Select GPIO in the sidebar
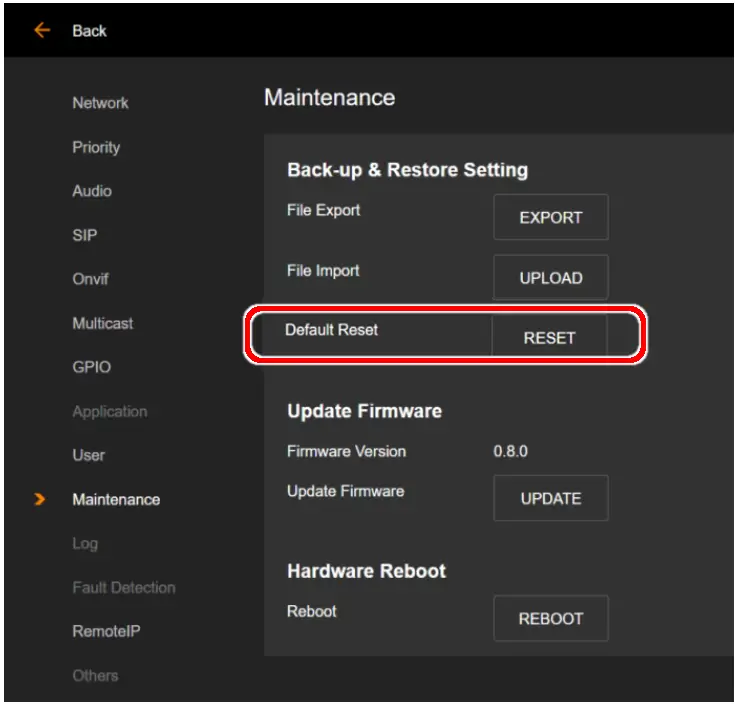The height and width of the screenshot is (704, 735). 92,367
